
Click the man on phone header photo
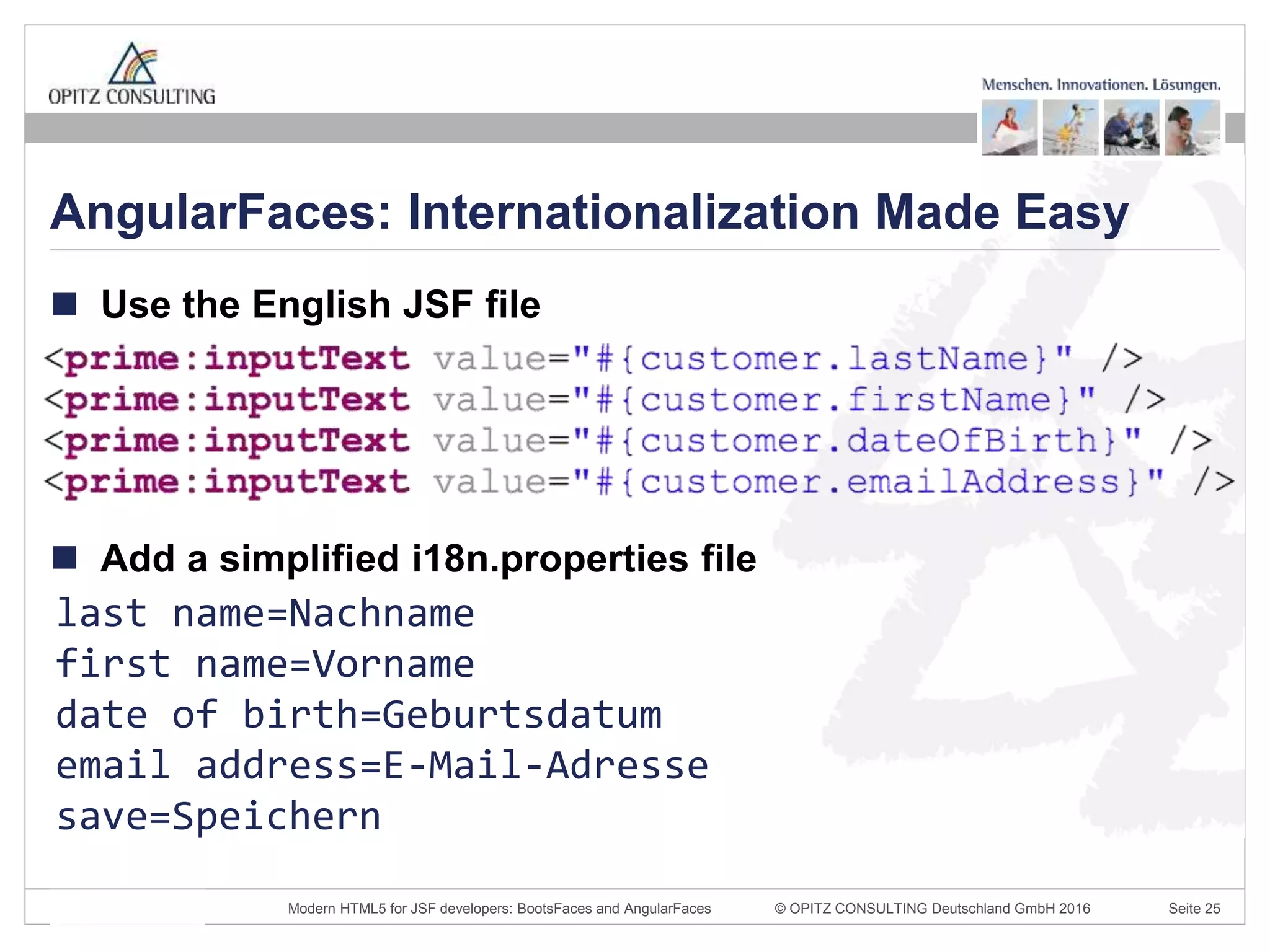pos(1192,128)
